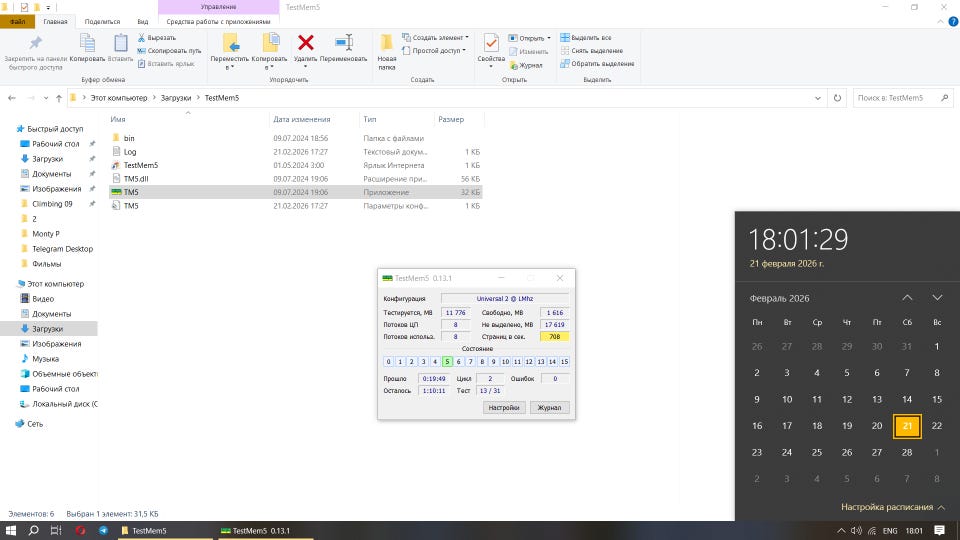The width and height of the screenshot is (960, 540).
Task: Rename file with Переименовать icon
Action: [x=343, y=48]
